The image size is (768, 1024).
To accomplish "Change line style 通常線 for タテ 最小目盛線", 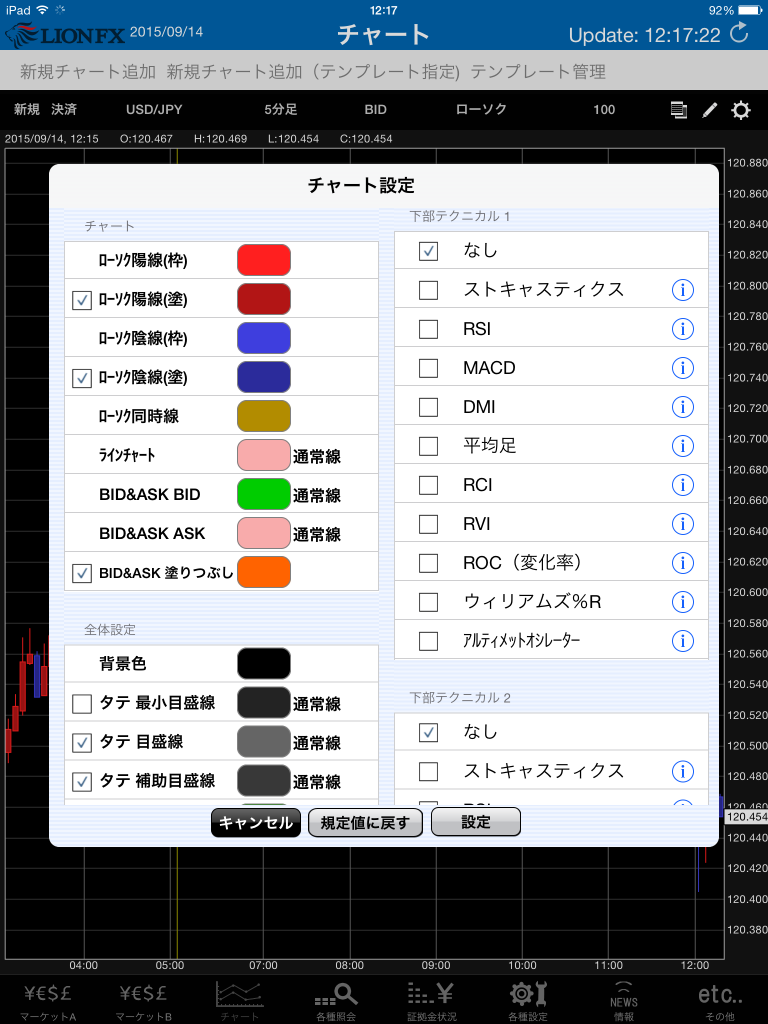I will click(x=317, y=704).
